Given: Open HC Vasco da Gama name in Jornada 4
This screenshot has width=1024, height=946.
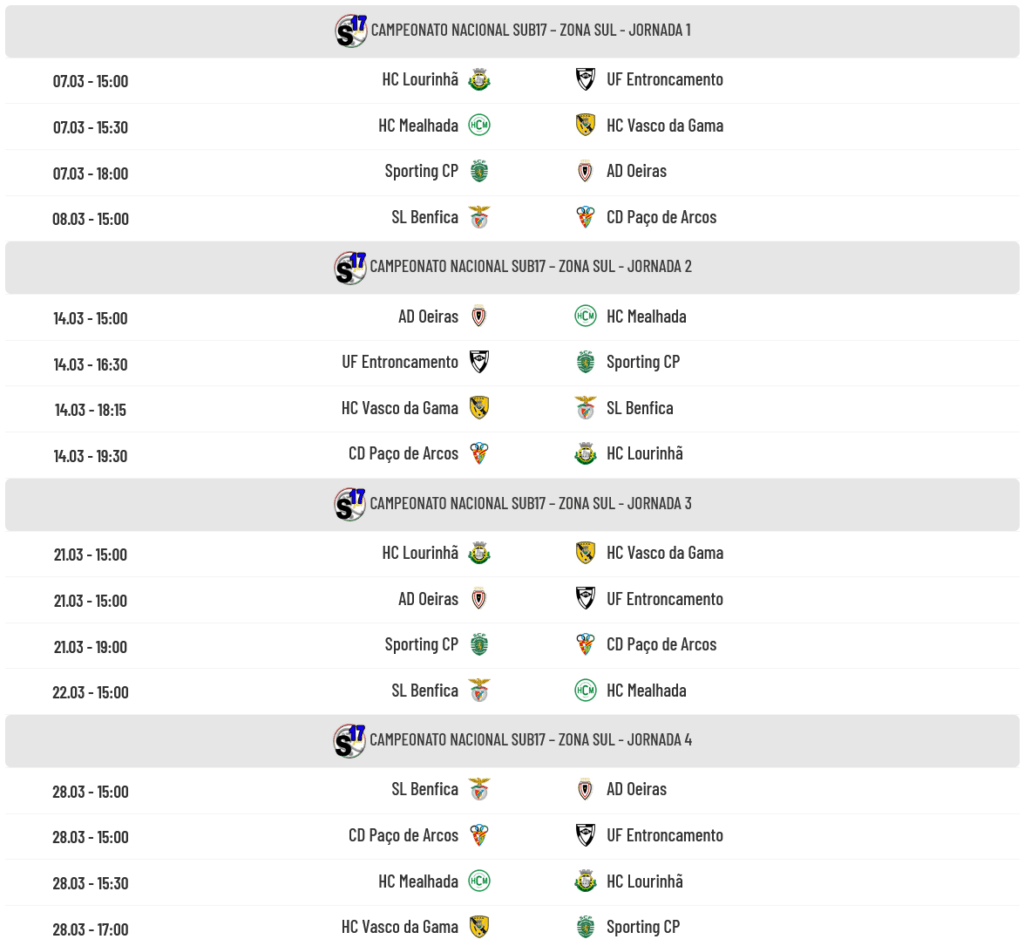Looking at the screenshot, I should pos(400,927).
